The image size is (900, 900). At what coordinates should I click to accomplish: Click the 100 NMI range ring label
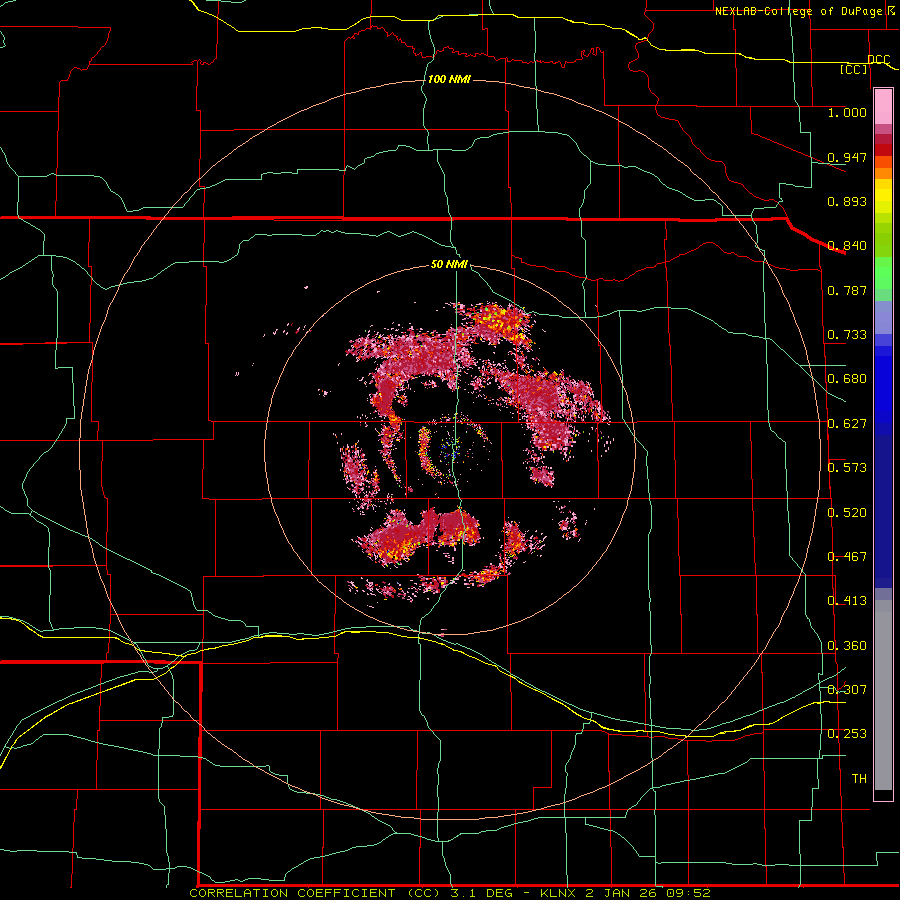[x=449, y=79]
